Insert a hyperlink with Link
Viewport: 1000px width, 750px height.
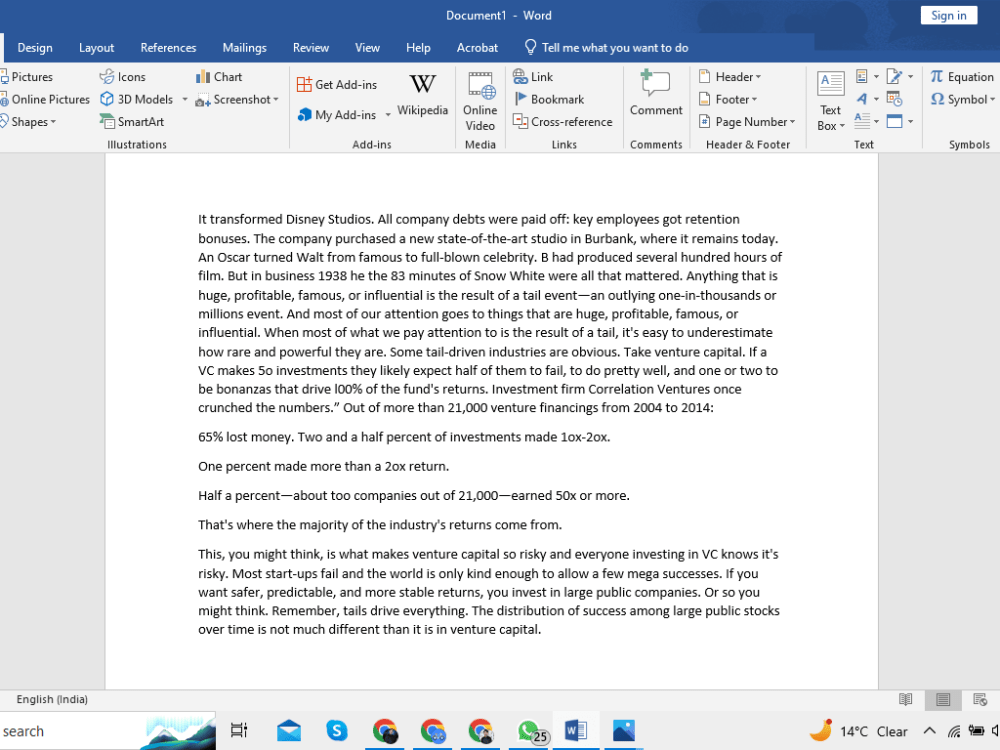(x=533, y=77)
